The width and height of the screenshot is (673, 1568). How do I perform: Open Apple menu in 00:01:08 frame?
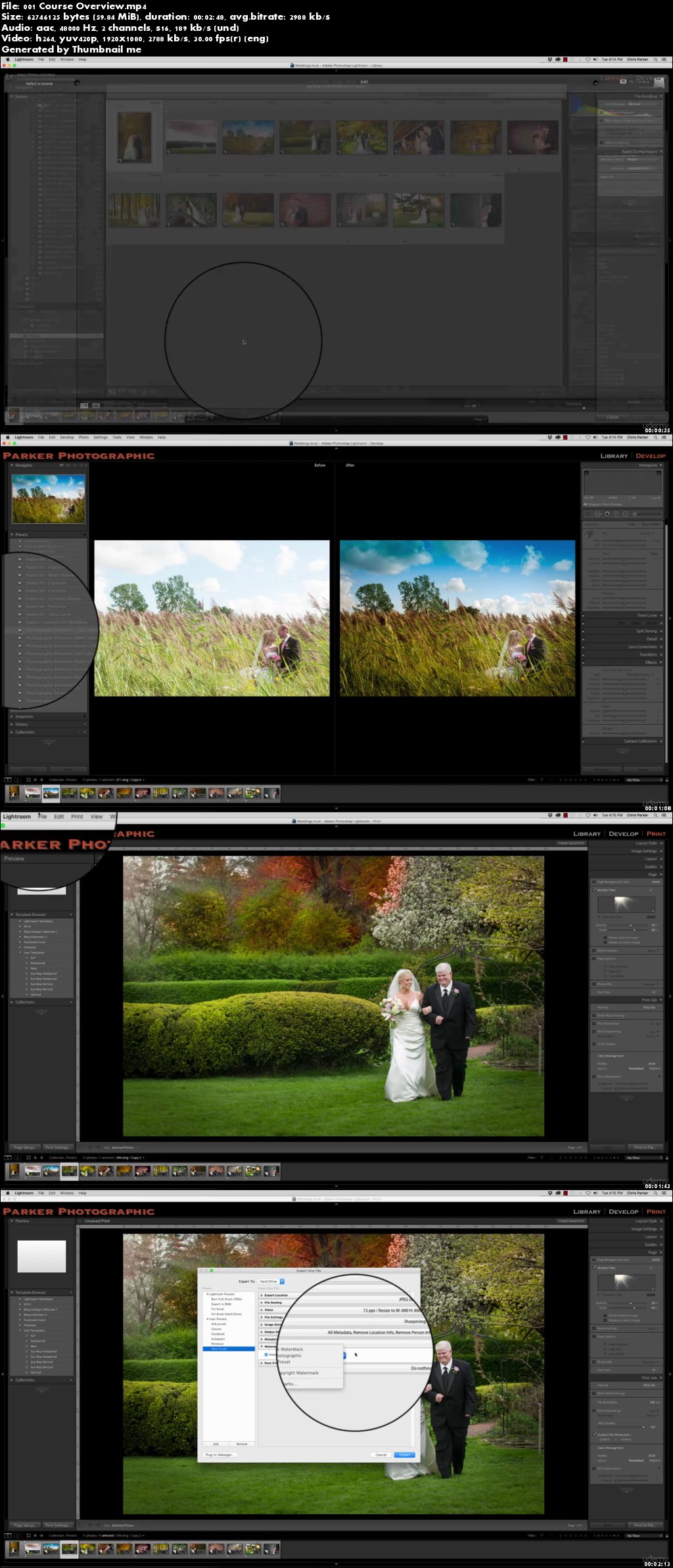click(x=7, y=437)
